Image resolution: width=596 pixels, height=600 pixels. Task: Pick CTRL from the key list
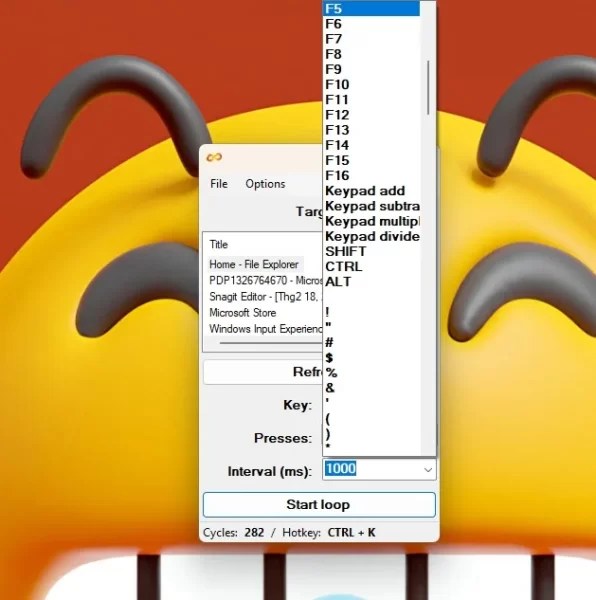coord(371,266)
